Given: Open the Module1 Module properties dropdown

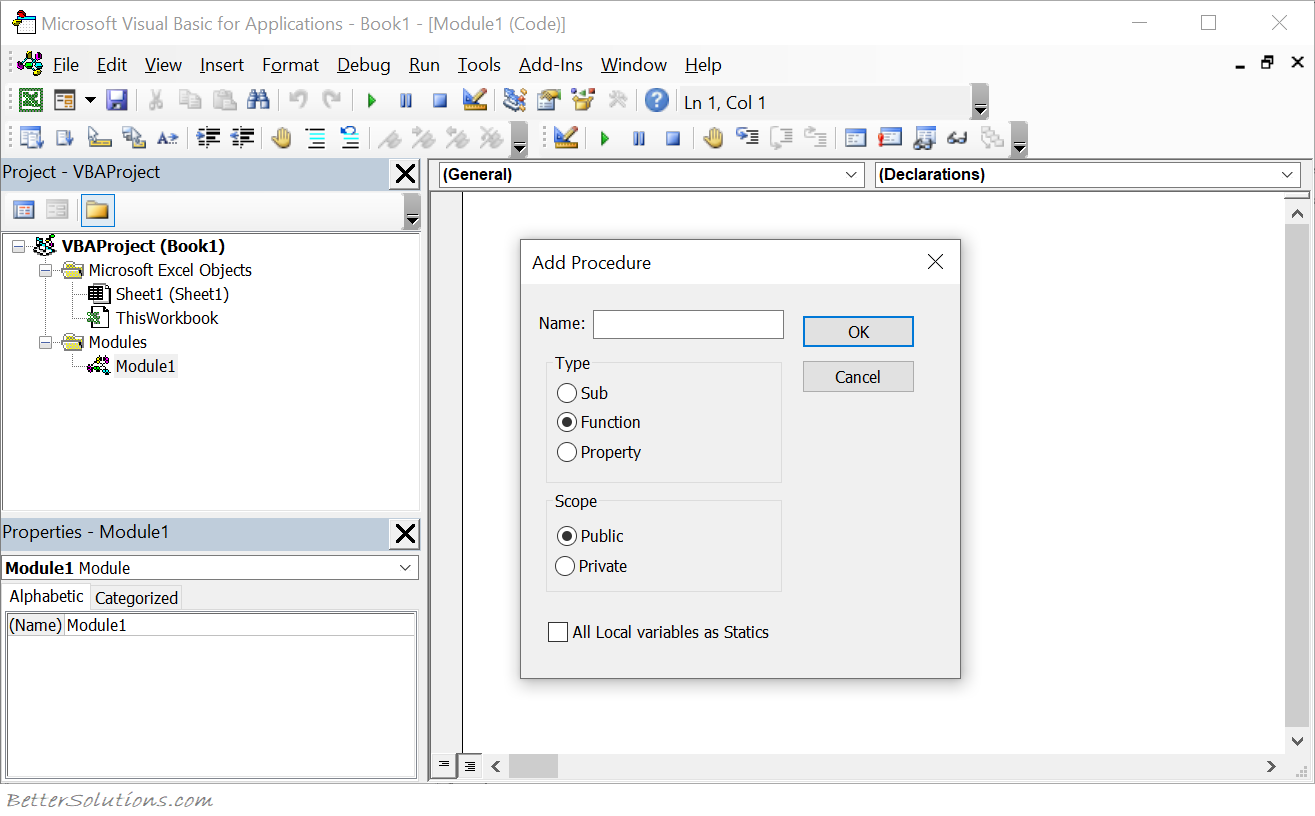Looking at the screenshot, I should [406, 568].
